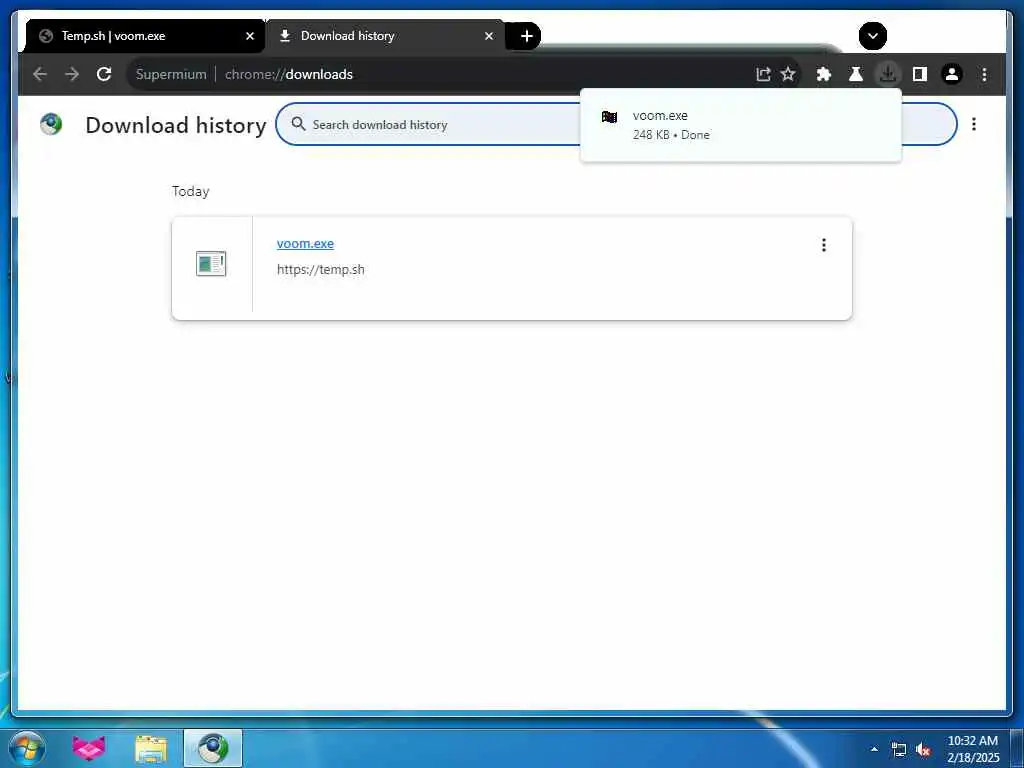
Task: Open more actions for voom.exe entry
Action: tap(824, 245)
